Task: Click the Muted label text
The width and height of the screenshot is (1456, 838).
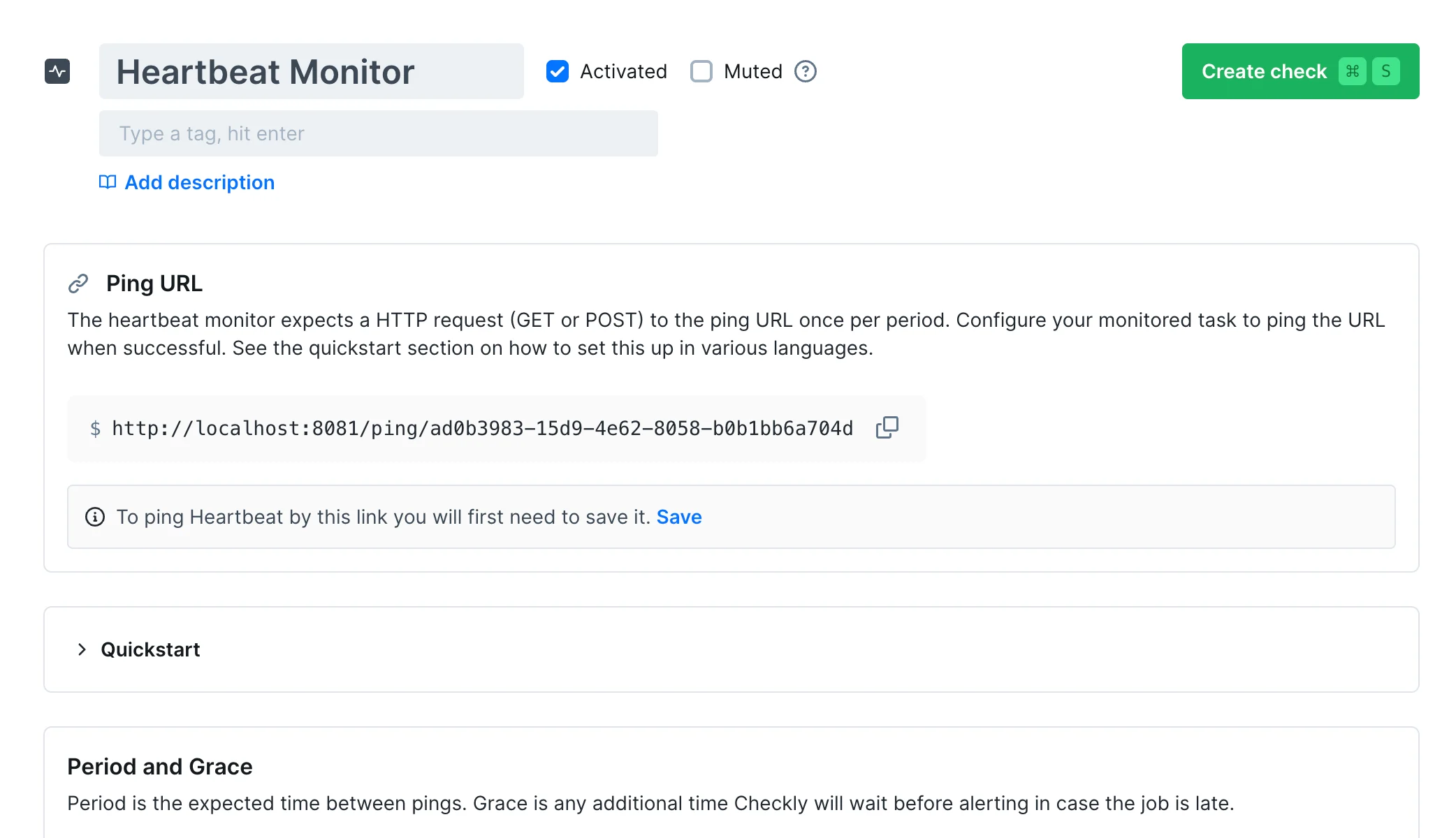Action: click(753, 71)
